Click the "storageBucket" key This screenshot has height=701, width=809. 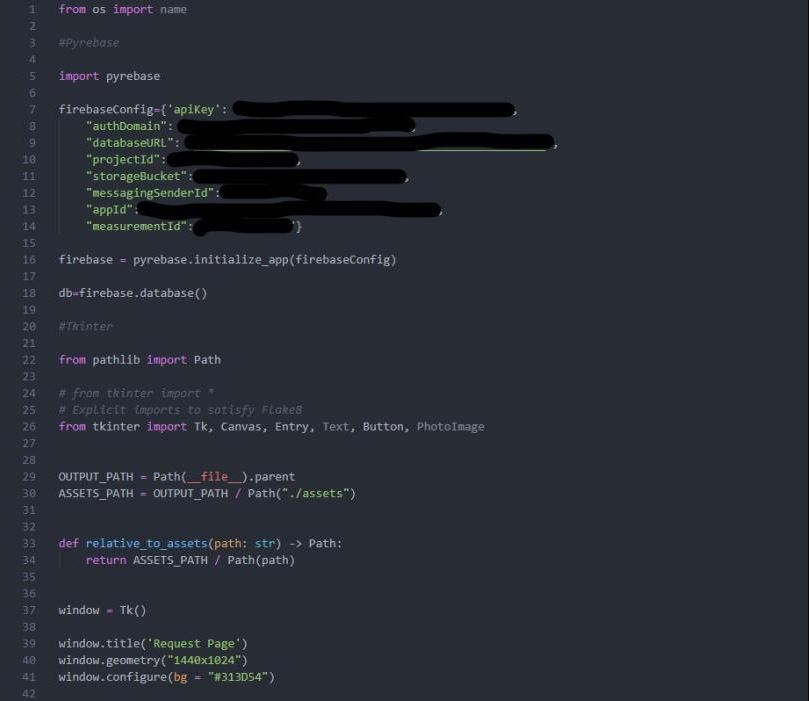coord(137,176)
